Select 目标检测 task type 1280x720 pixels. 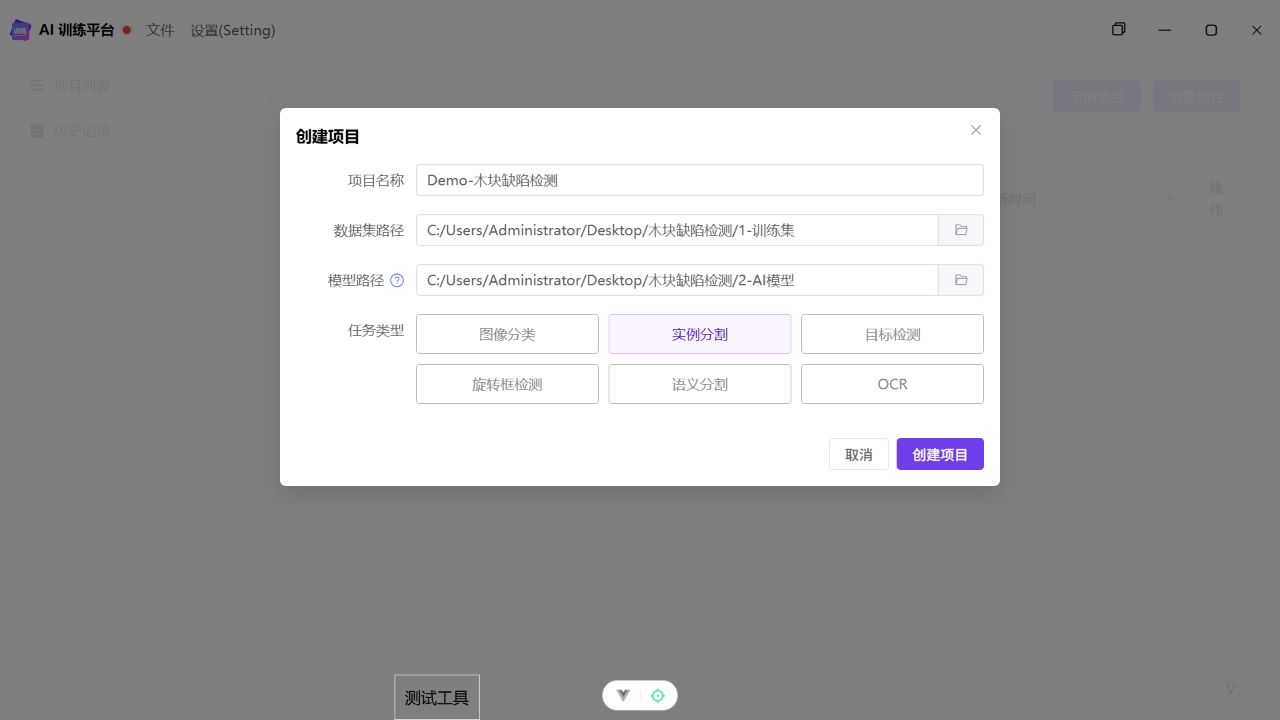coord(892,334)
